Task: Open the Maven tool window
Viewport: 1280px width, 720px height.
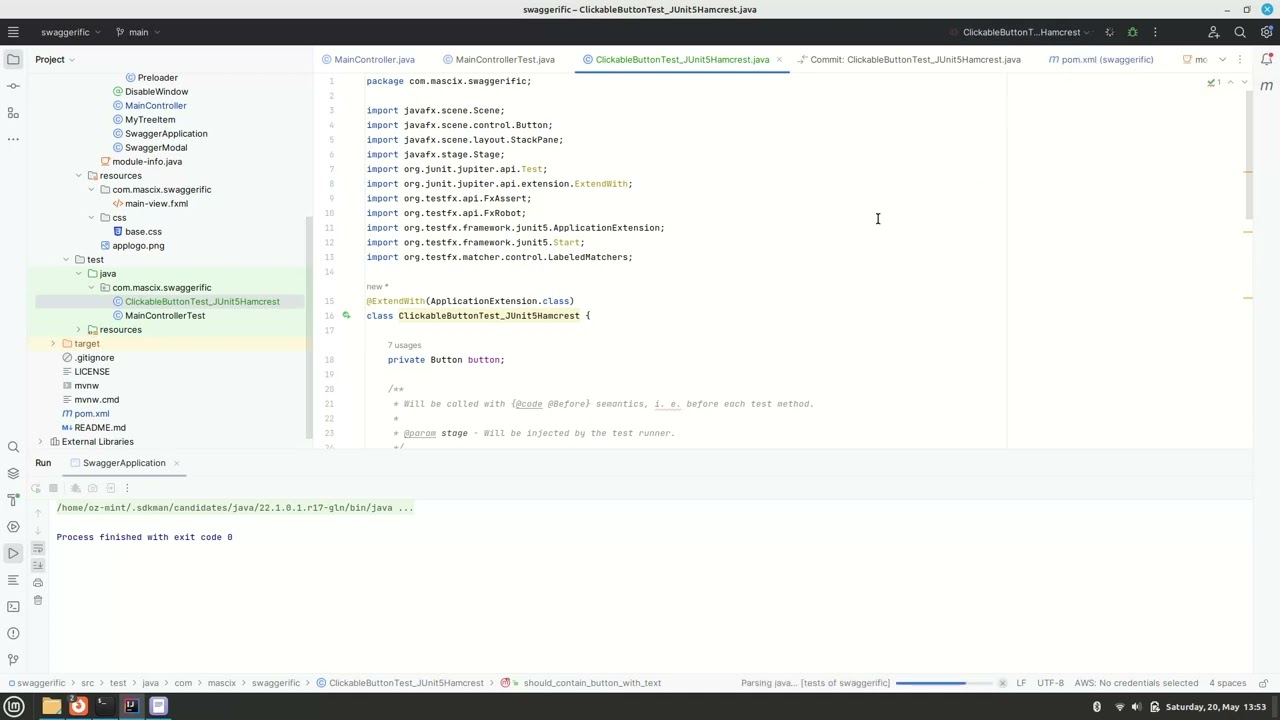Action: pos(1266,86)
